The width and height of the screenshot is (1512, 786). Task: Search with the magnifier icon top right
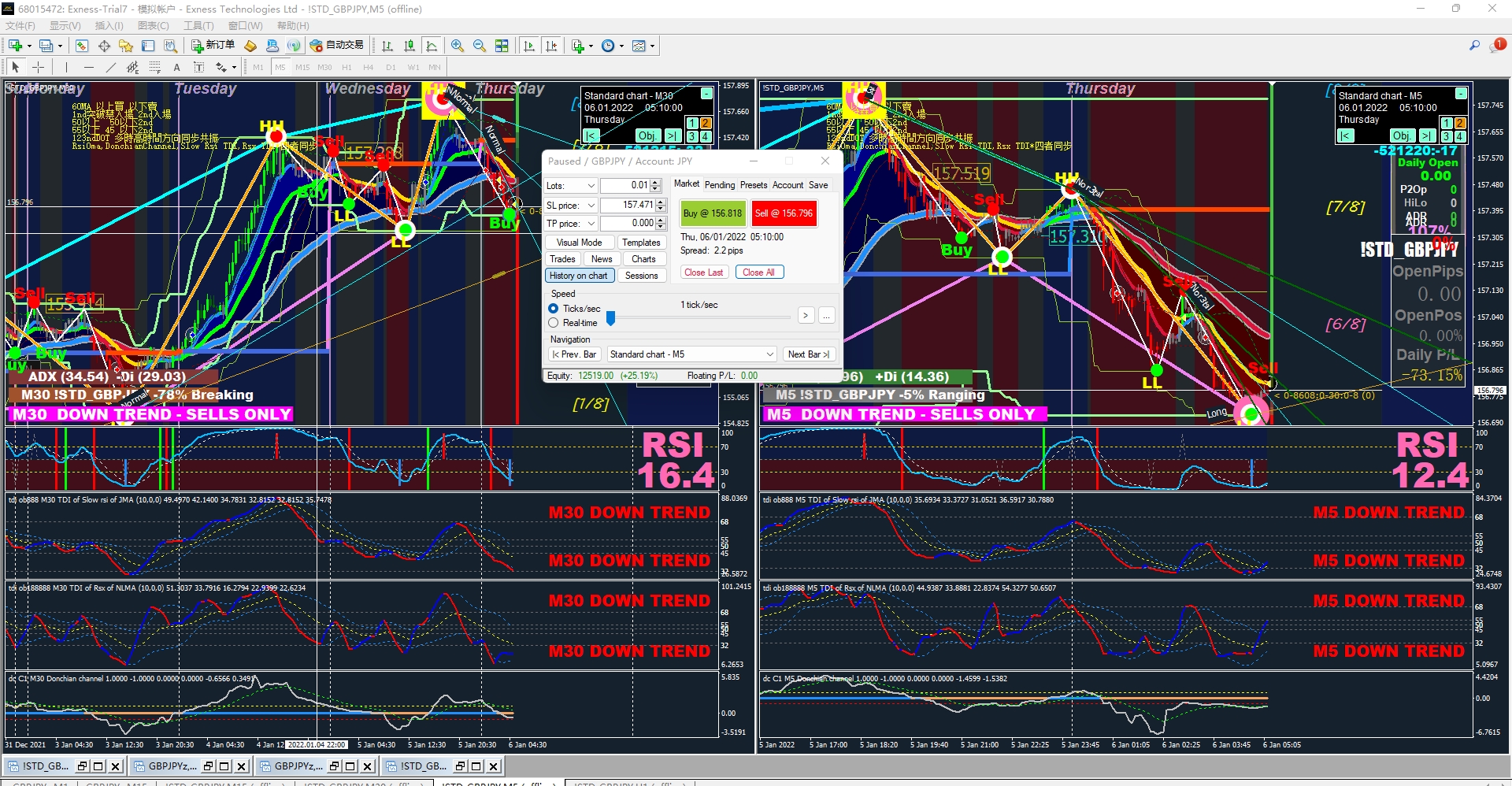[1474, 46]
